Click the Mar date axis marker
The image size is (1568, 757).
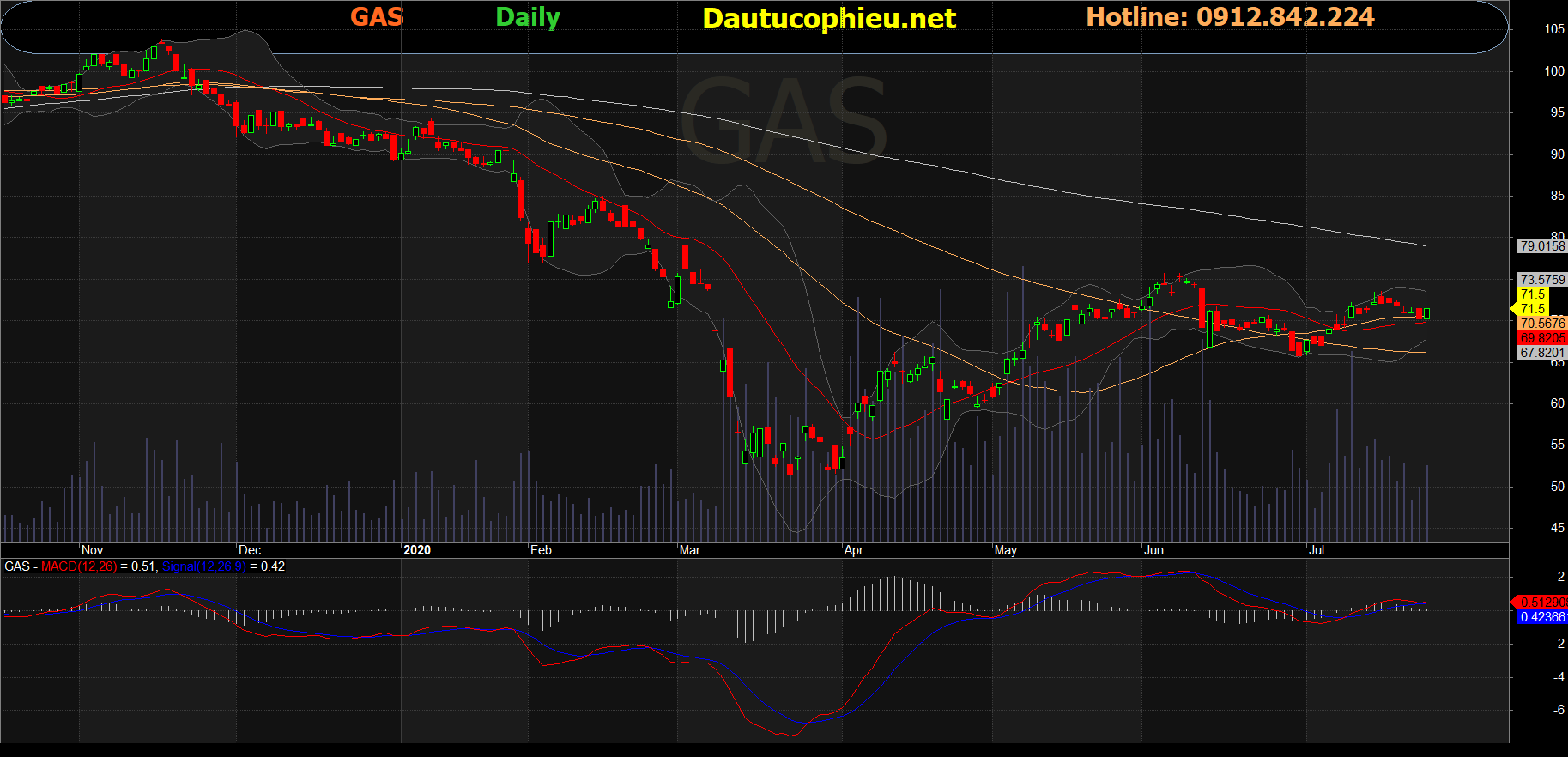point(689,550)
